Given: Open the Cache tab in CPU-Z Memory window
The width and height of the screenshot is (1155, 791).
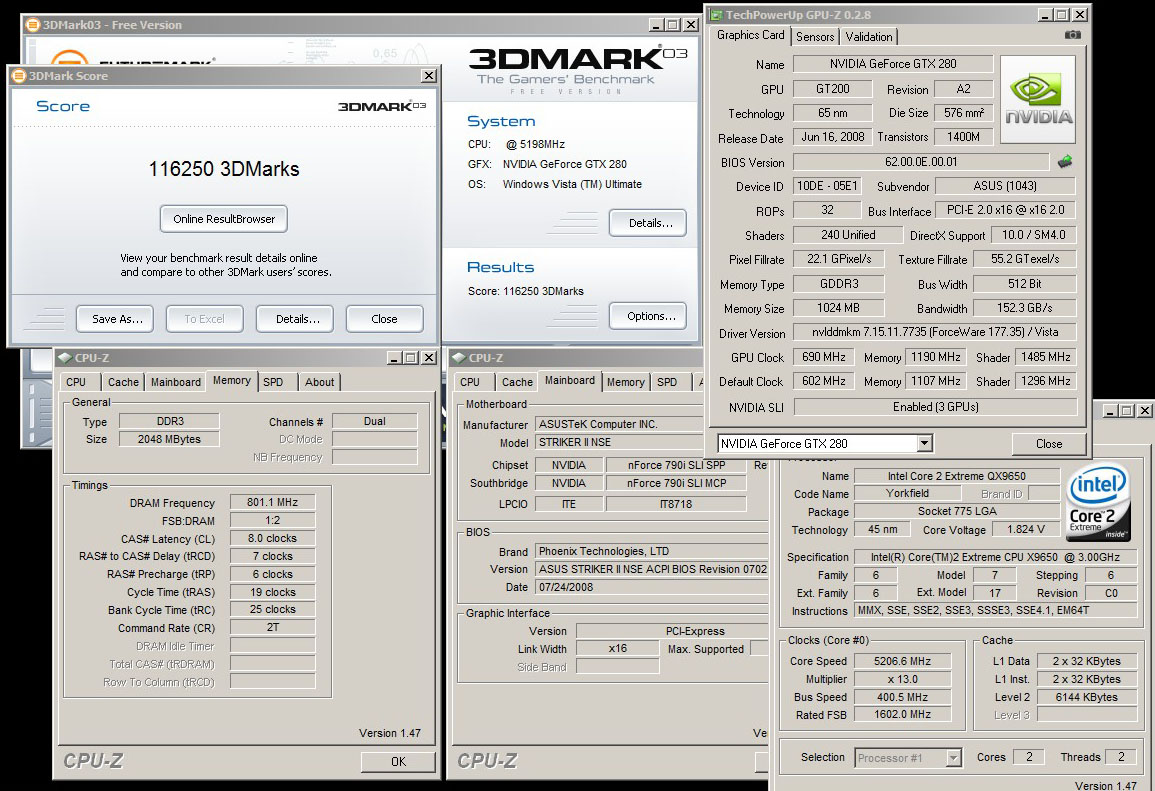Looking at the screenshot, I should point(123,382).
